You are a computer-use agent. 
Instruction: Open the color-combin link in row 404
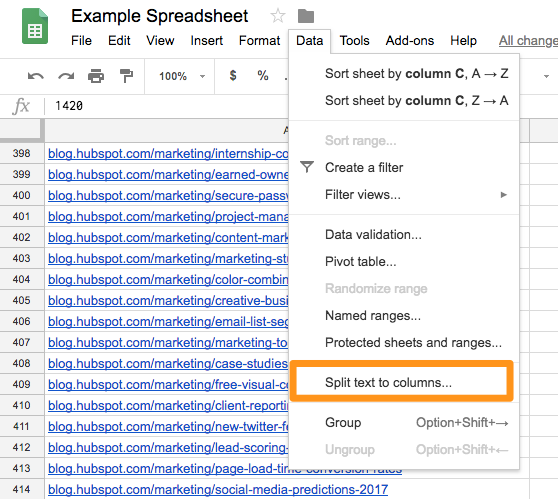coord(168,279)
